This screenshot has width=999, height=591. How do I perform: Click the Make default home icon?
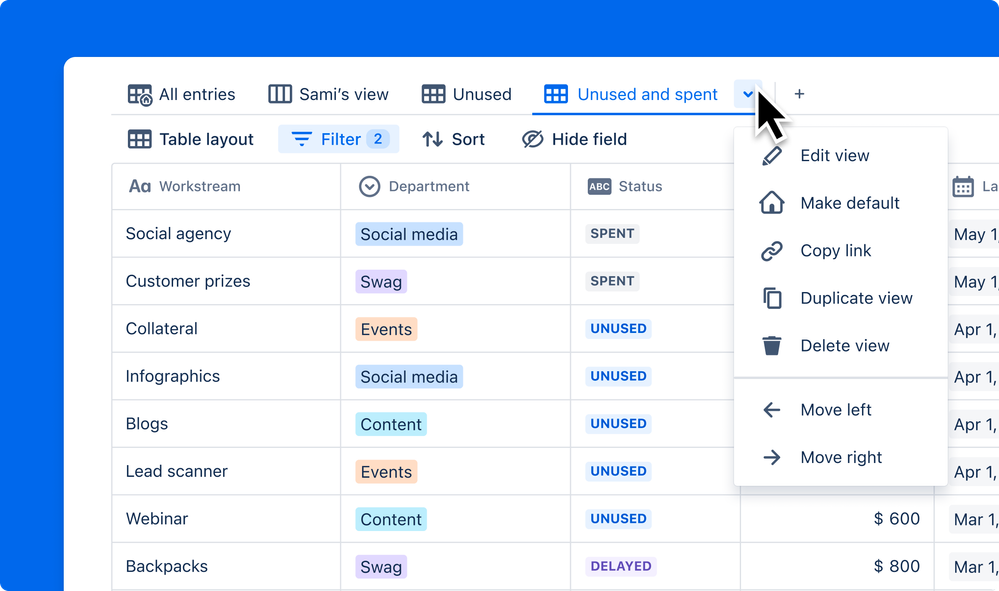coord(771,202)
